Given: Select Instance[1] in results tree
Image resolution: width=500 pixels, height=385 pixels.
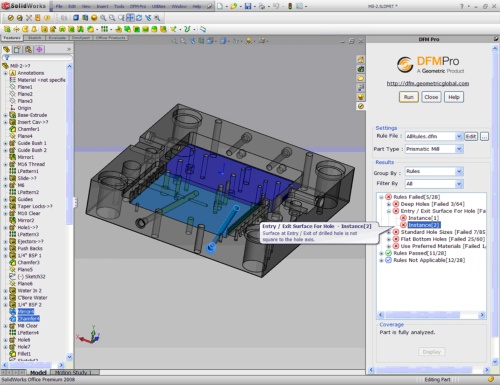Looking at the screenshot, I should pos(423,218).
